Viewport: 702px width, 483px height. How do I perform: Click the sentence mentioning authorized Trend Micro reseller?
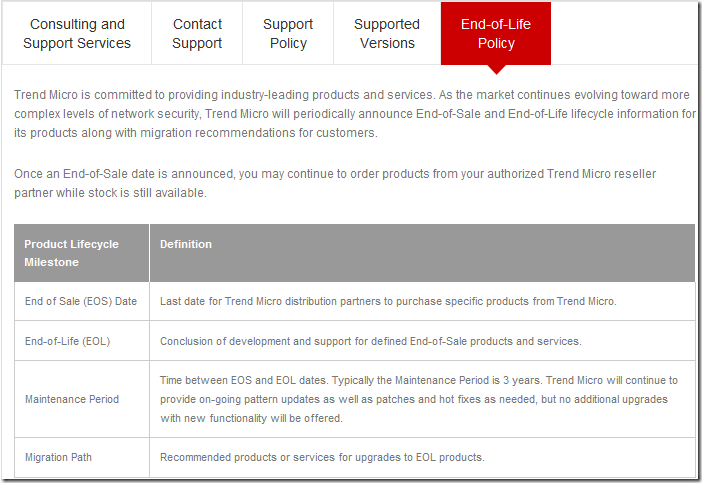(x=335, y=183)
